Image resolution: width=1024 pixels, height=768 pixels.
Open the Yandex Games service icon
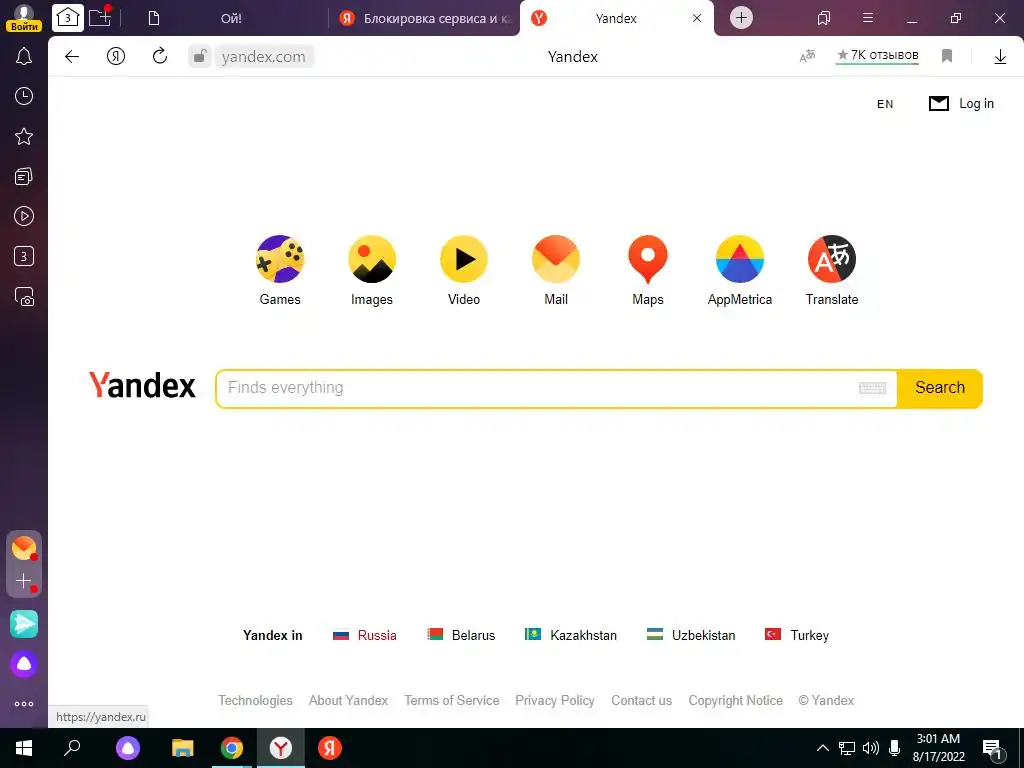click(x=280, y=259)
